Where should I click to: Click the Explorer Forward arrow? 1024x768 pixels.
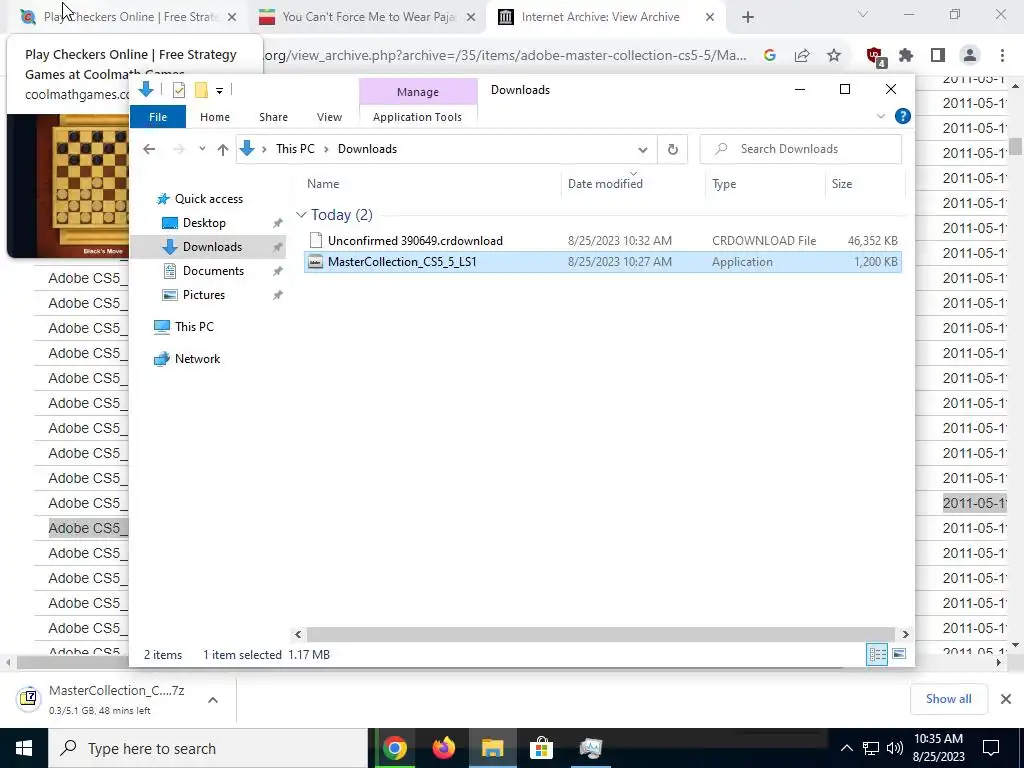tap(179, 149)
